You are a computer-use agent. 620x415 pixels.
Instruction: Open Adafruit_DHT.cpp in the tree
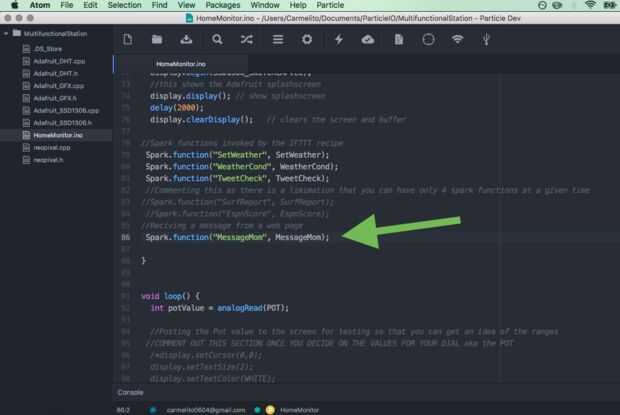59,61
